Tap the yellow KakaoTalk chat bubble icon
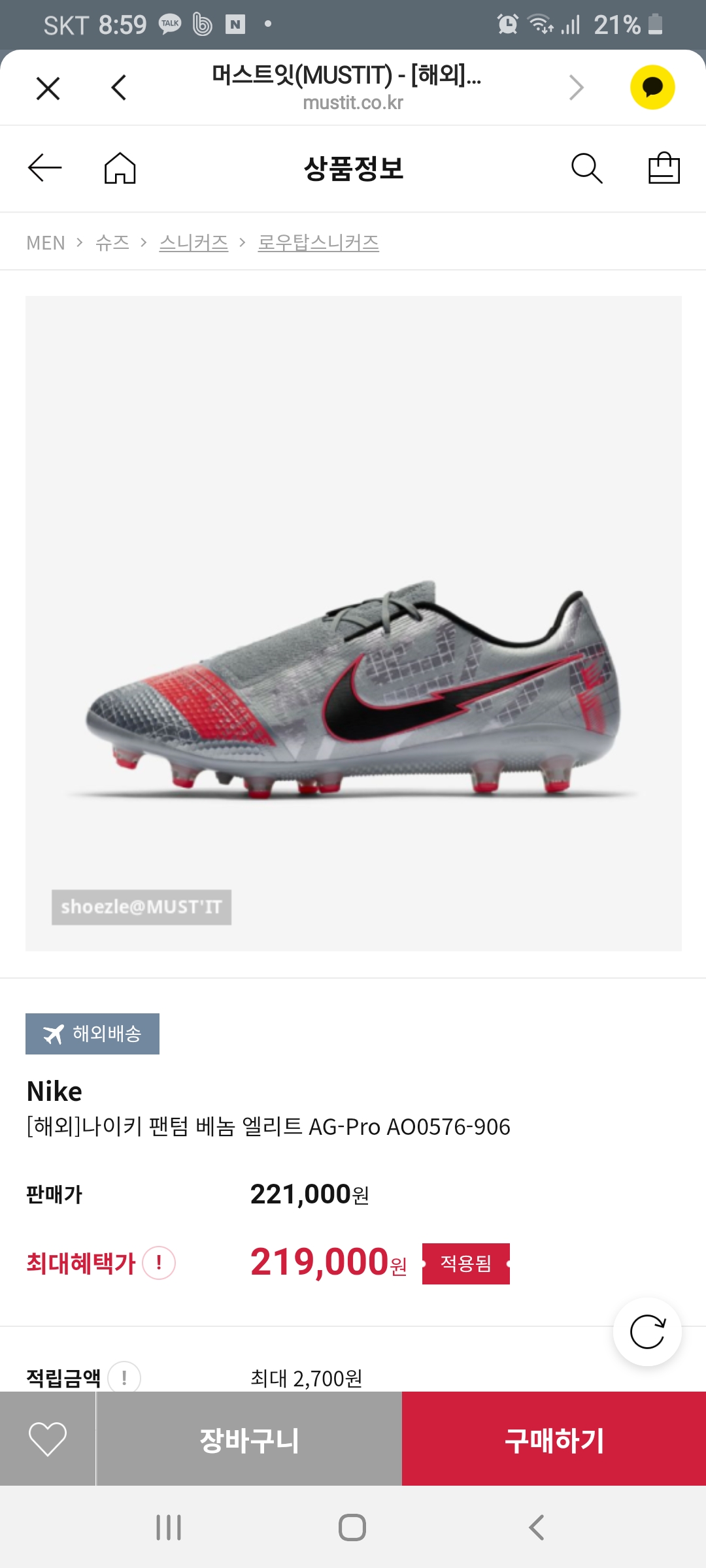The image size is (706, 1568). (652, 88)
